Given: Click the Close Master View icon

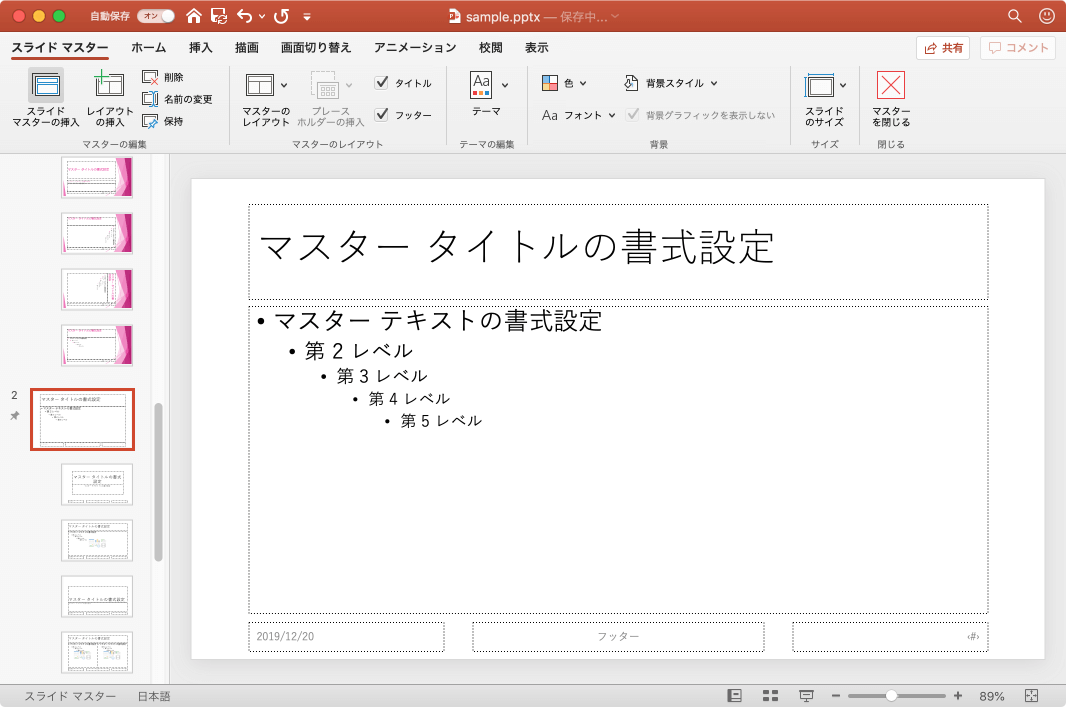Looking at the screenshot, I should pos(890,85).
